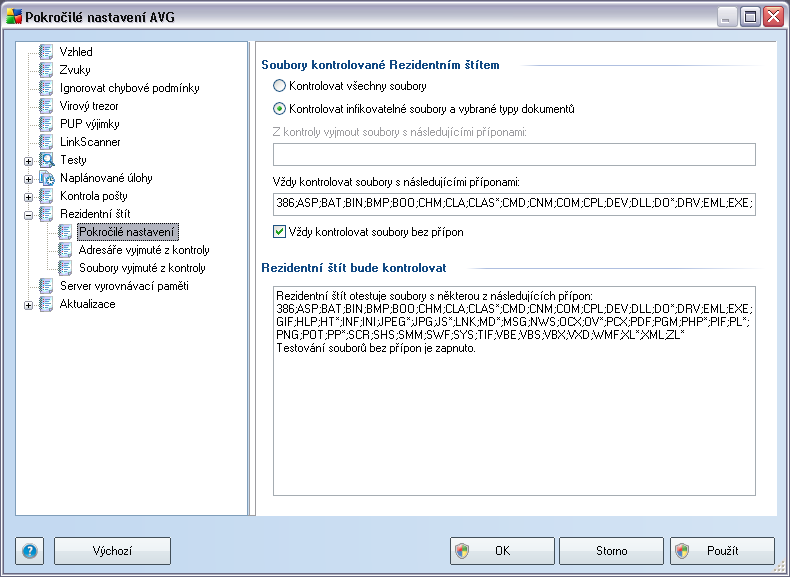Viewport: 790px width, 577px height.
Task: Select Kontrolovat infikovatelné soubory radio option
Action: [x=279, y=109]
